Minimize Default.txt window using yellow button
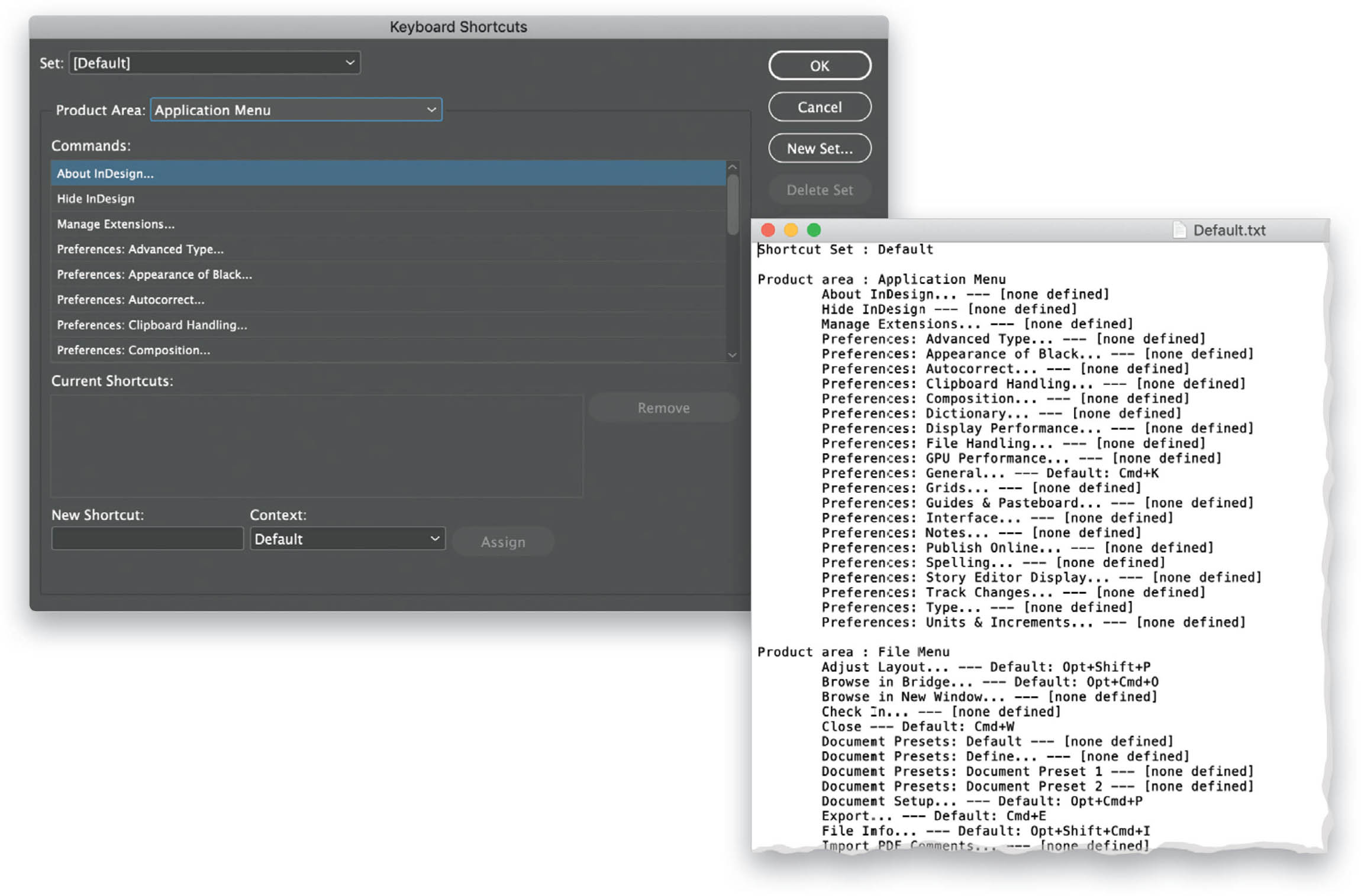Viewport: 1361px width, 896px height. [791, 230]
